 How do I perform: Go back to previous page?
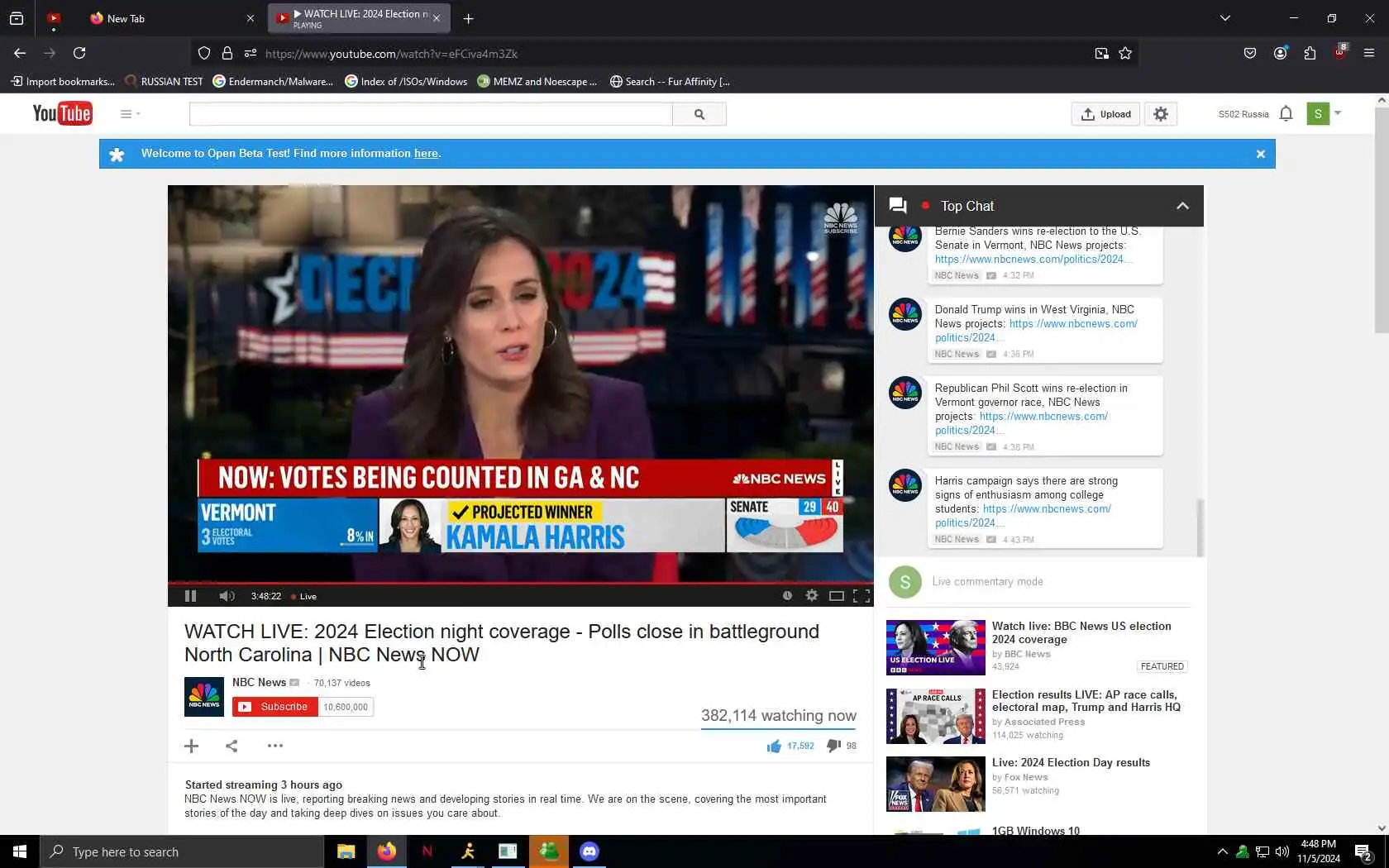20,53
